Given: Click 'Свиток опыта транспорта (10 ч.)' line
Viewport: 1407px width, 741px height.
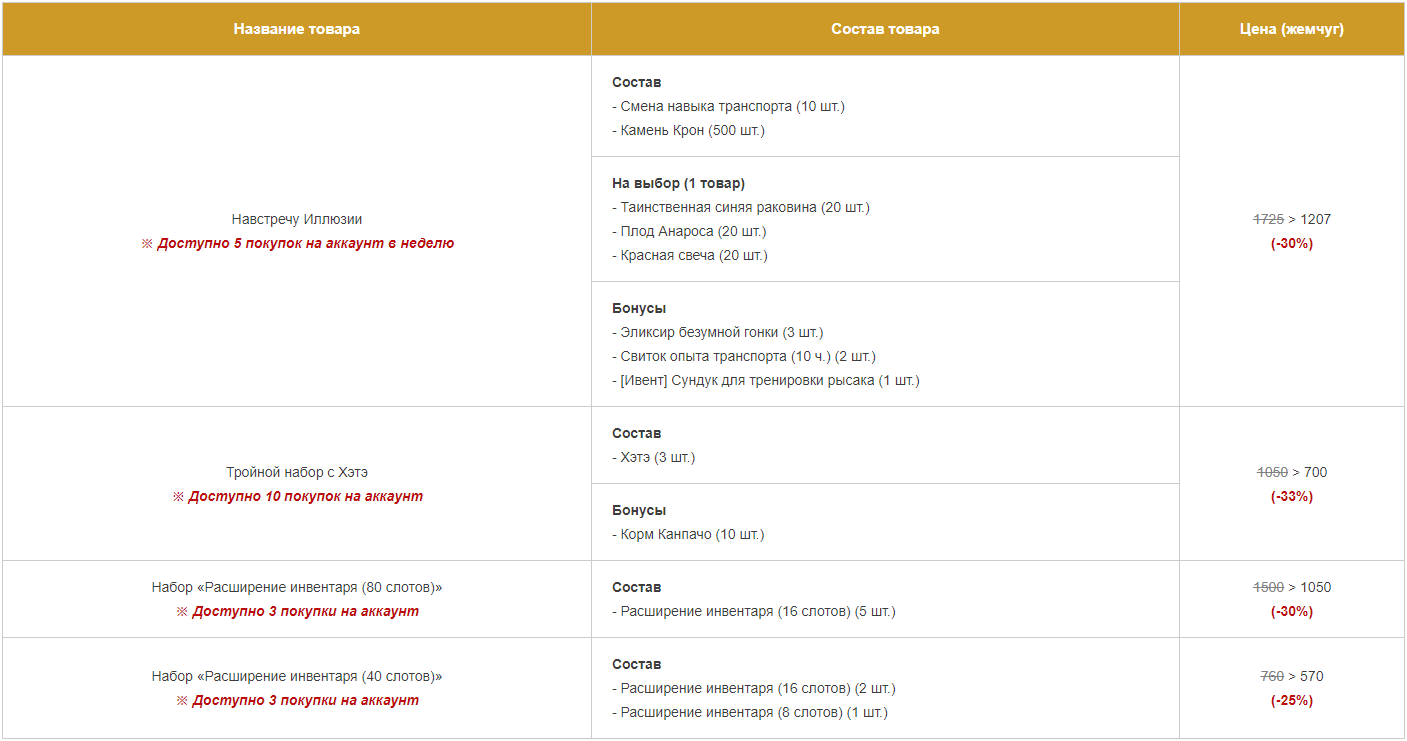Looking at the screenshot, I should click(x=744, y=356).
